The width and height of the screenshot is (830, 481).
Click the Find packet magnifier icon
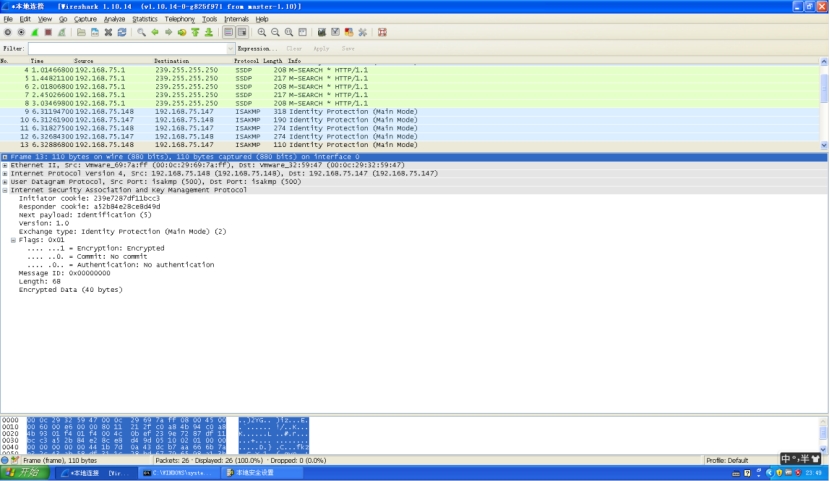click(x=142, y=32)
